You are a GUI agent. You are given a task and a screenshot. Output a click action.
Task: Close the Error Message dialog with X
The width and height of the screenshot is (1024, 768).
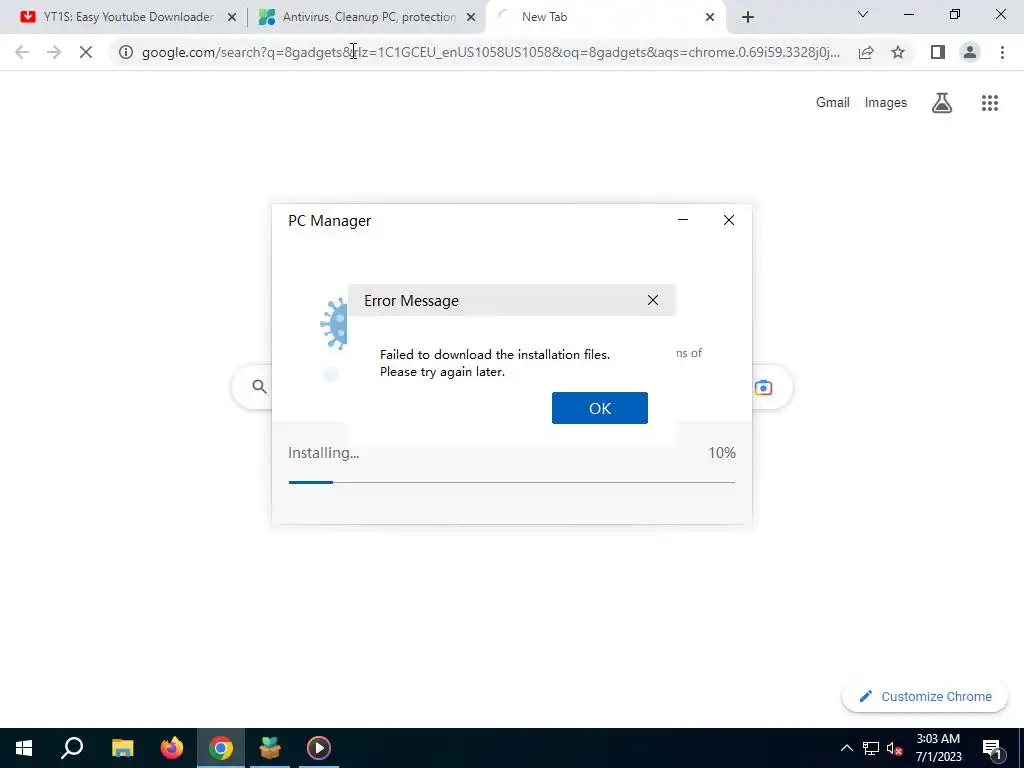coord(652,300)
